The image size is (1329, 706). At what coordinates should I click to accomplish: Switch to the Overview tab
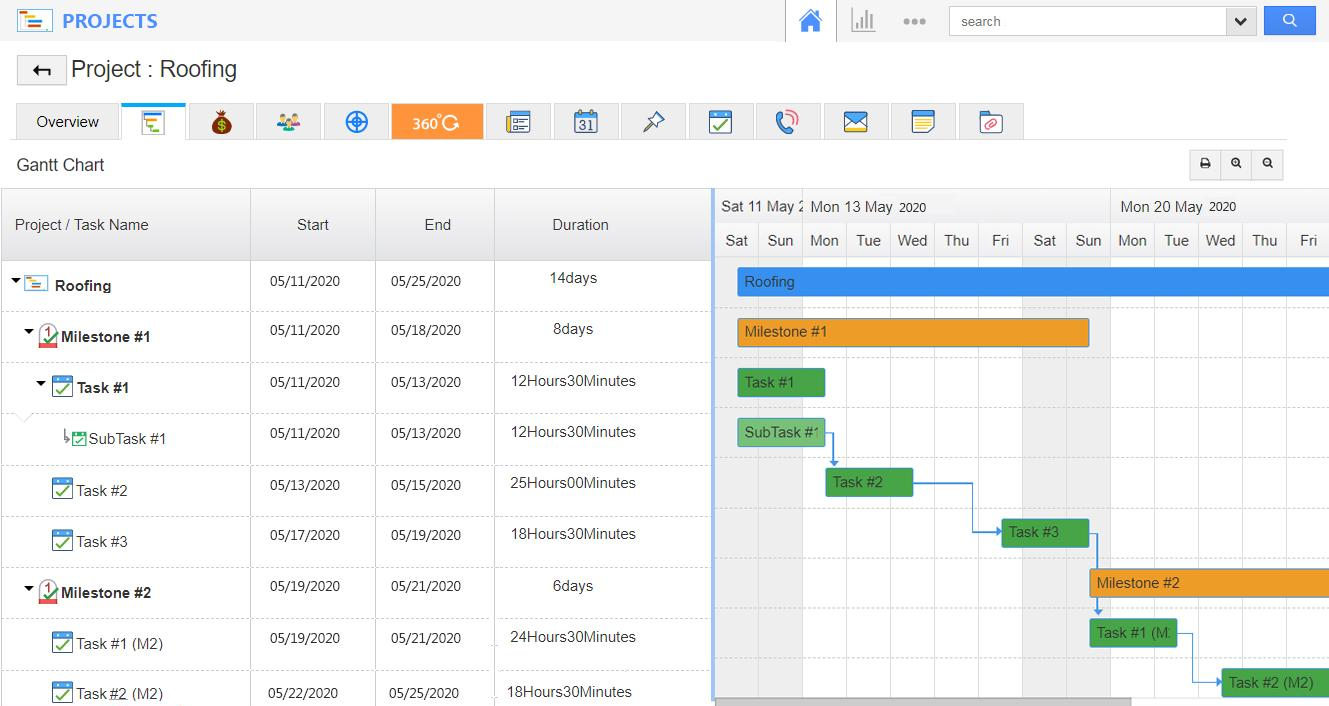tap(68, 122)
